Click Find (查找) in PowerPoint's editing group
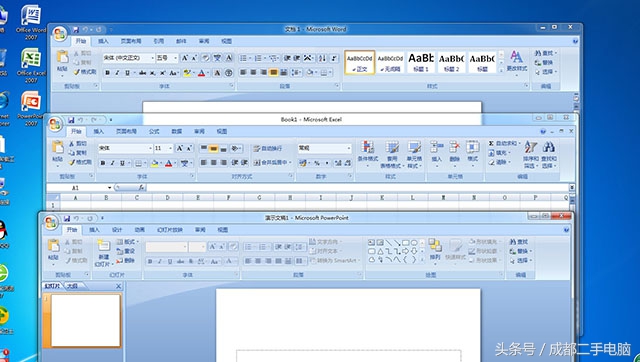 [x=519, y=242]
